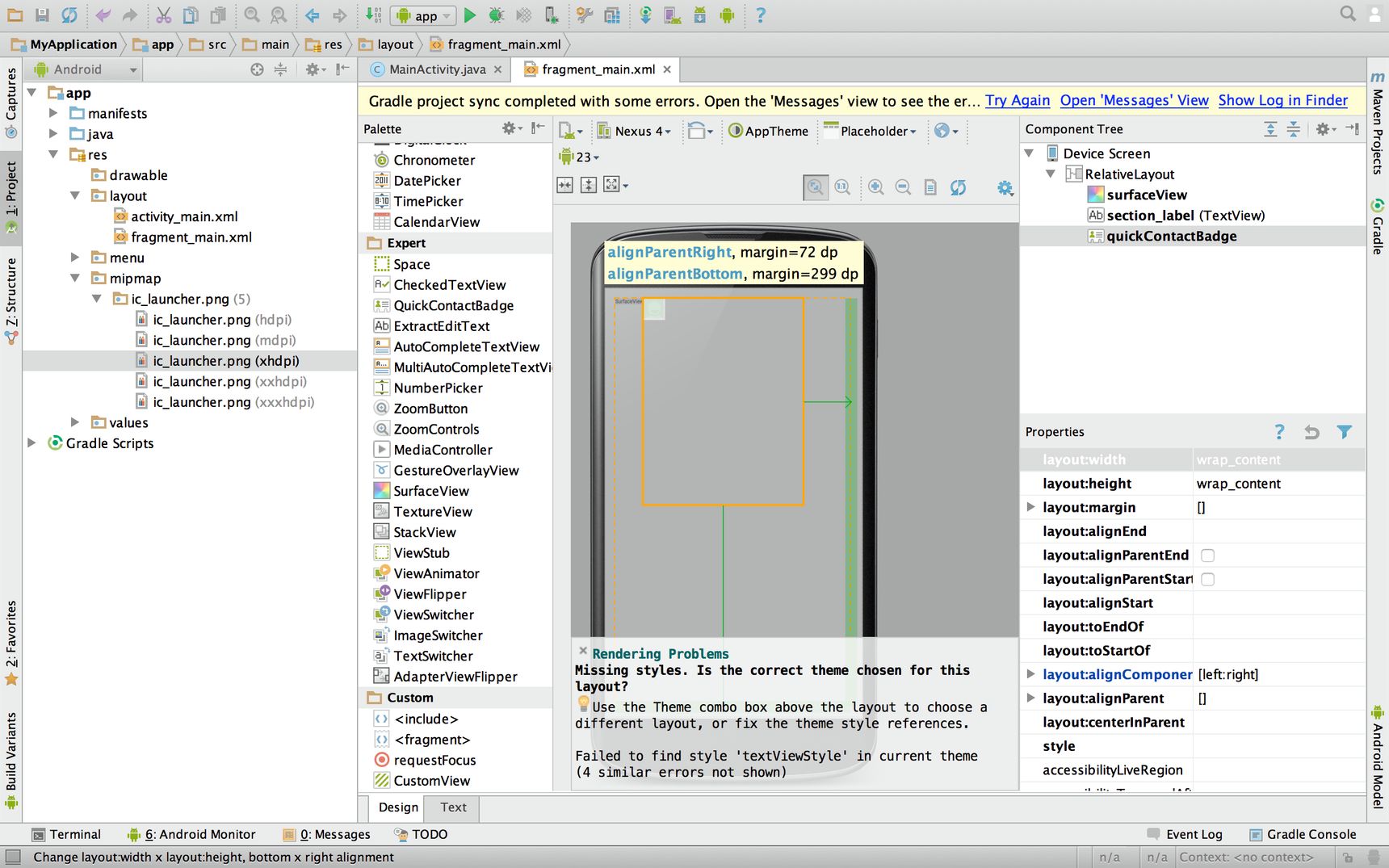Collapse the mipmap folder
The height and width of the screenshot is (868, 1389).
click(x=75, y=278)
